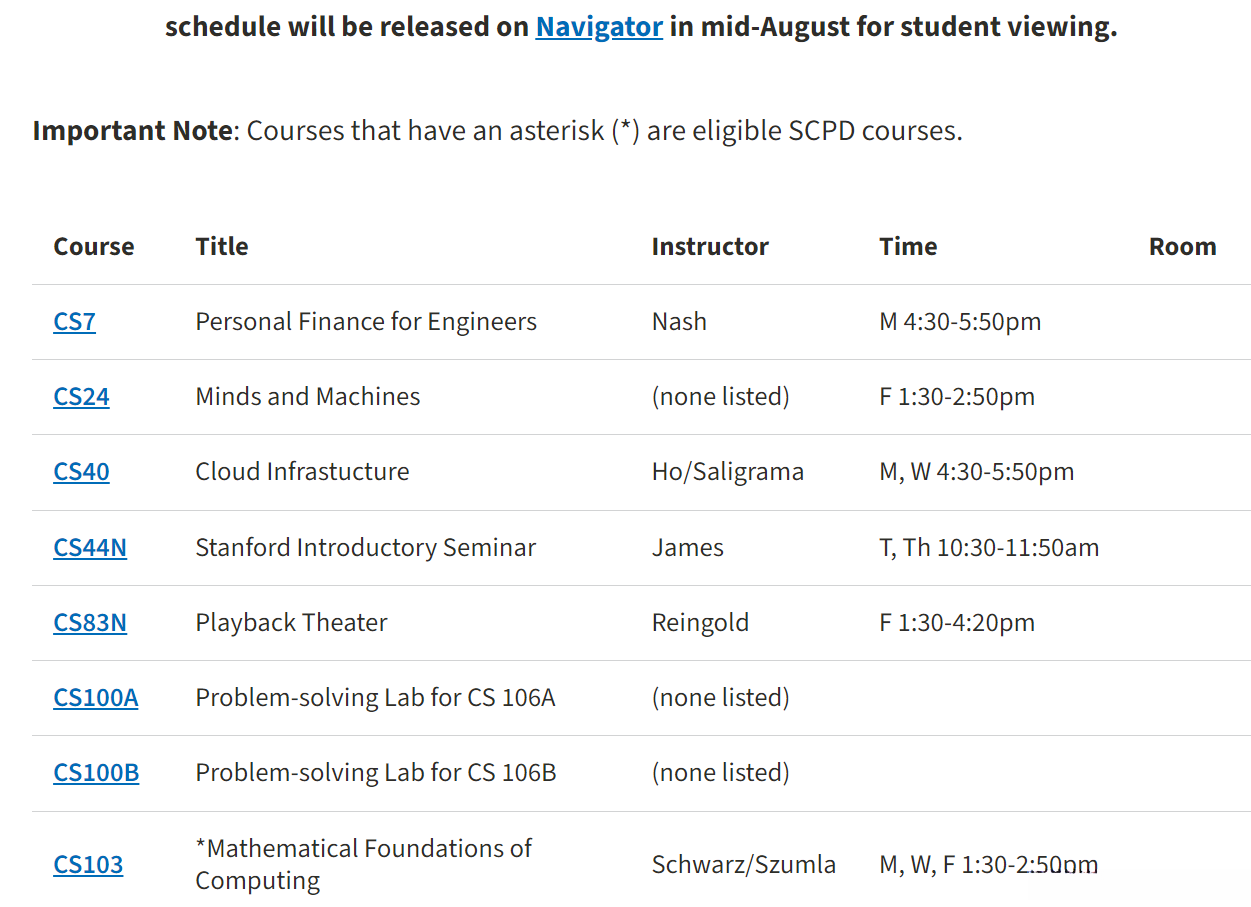Go to the CS40 course page

tap(81, 472)
